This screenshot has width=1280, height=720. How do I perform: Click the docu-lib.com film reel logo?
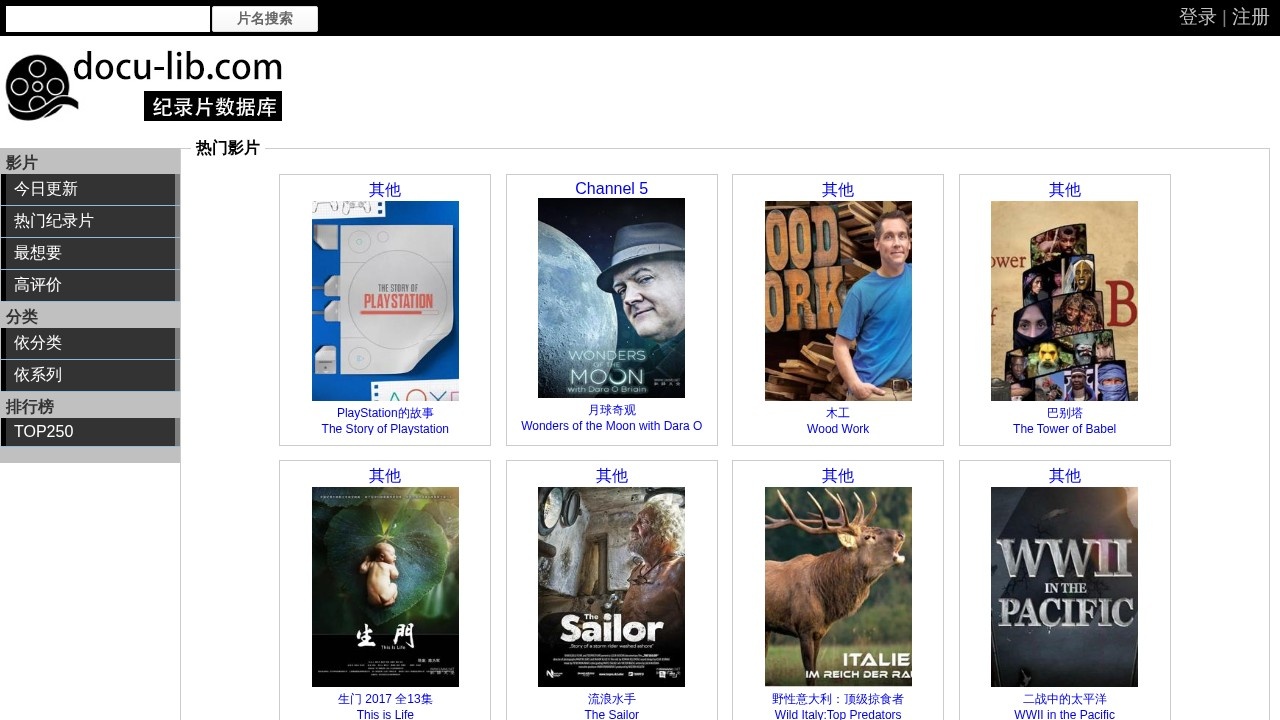click(143, 86)
